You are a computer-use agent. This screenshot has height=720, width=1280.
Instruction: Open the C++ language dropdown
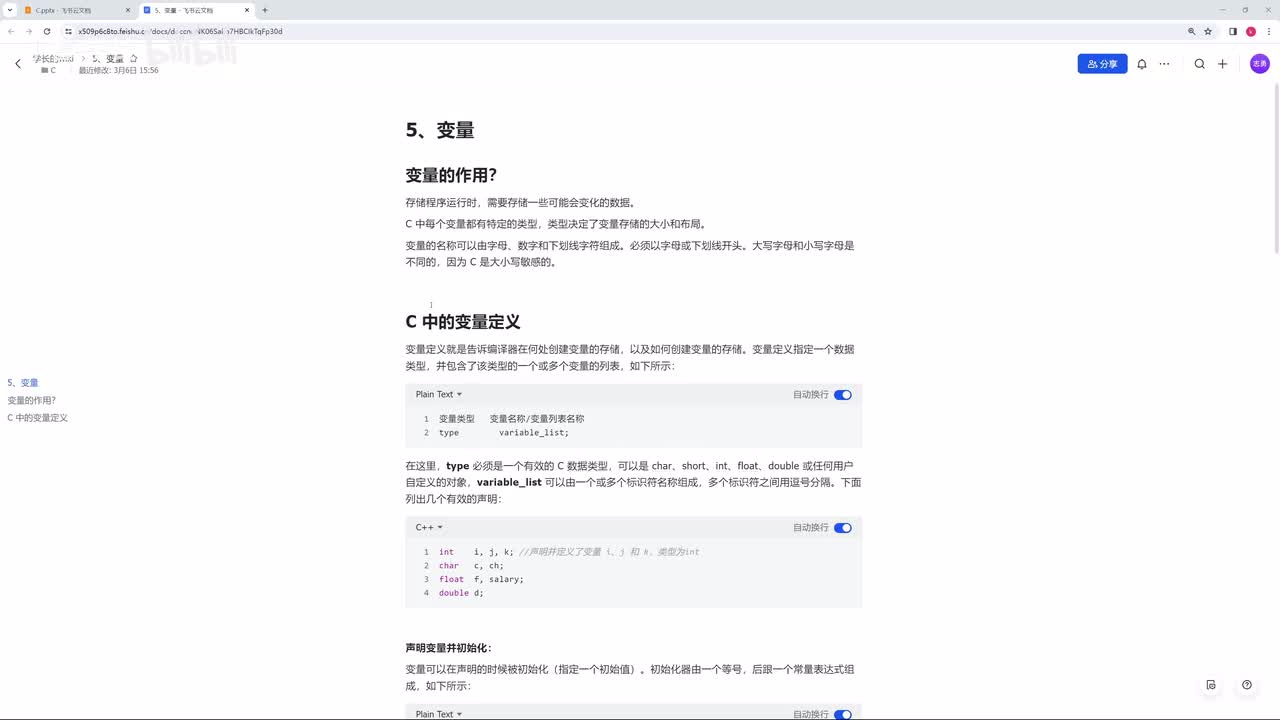tap(429, 528)
